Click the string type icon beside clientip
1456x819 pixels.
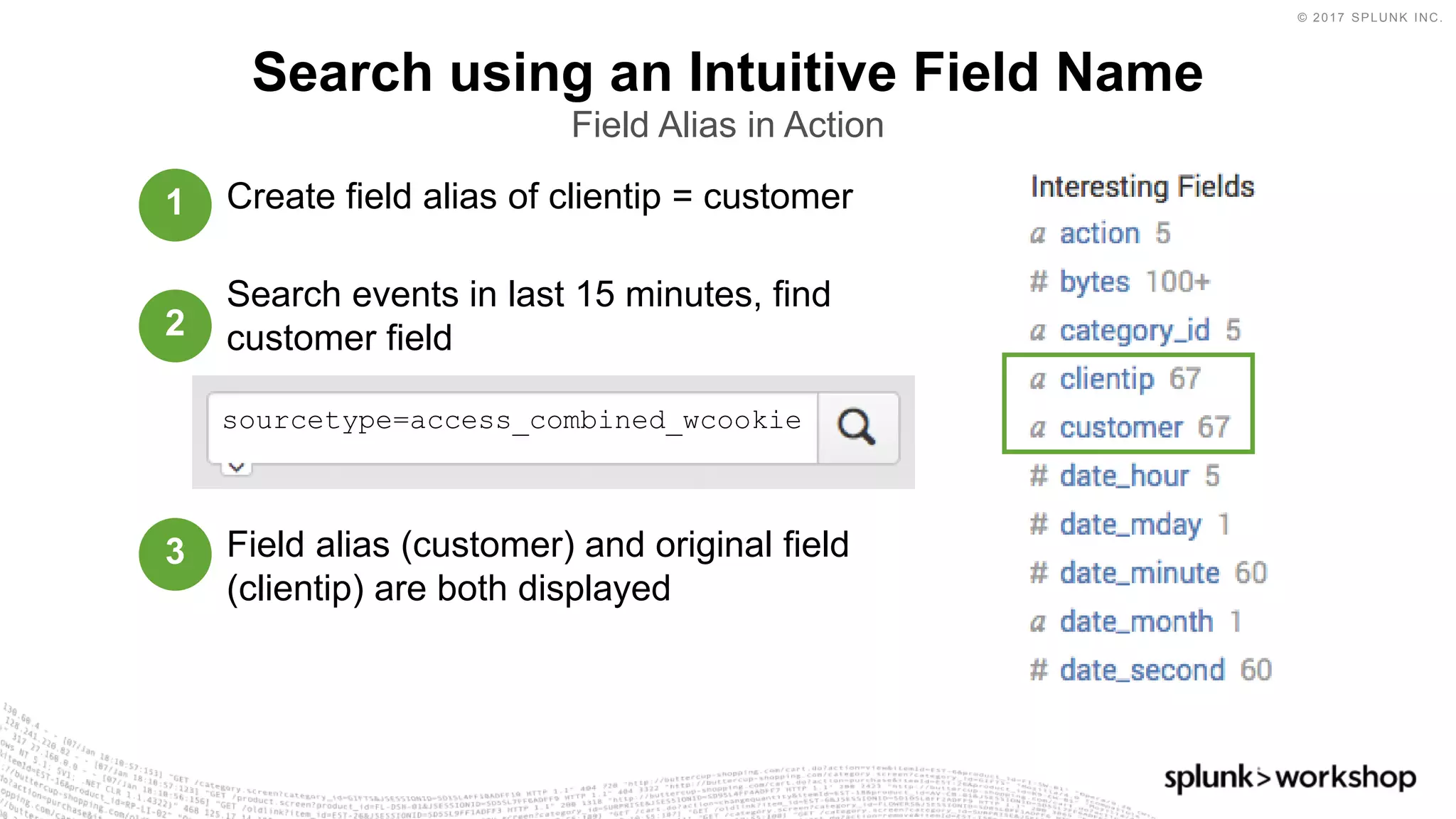pos(1039,380)
